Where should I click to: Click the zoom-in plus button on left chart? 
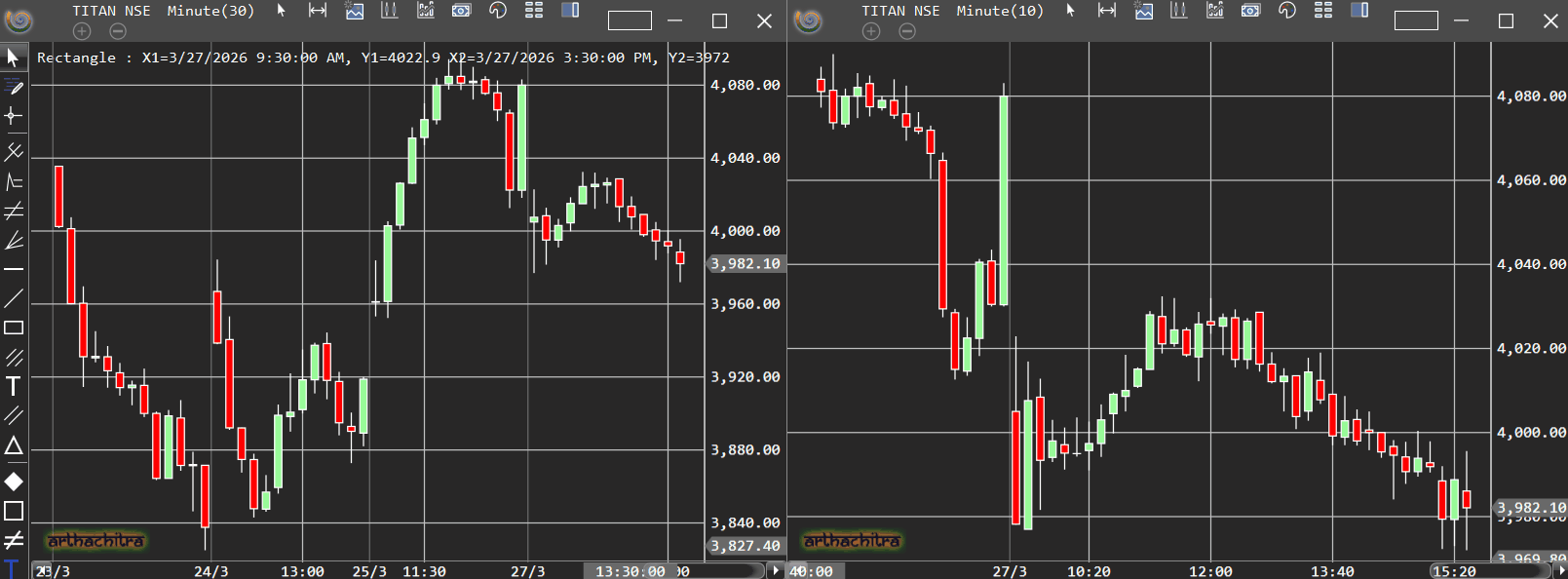(x=82, y=31)
